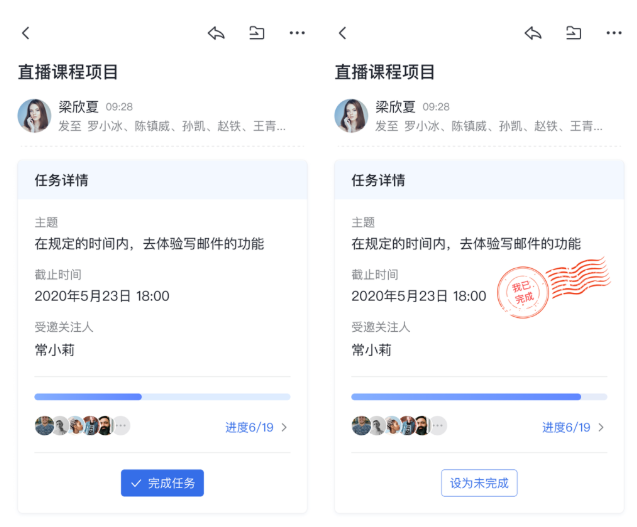This screenshot has height=527, width=637.
Task: Open sender avatar on left screen
Action: point(35,116)
